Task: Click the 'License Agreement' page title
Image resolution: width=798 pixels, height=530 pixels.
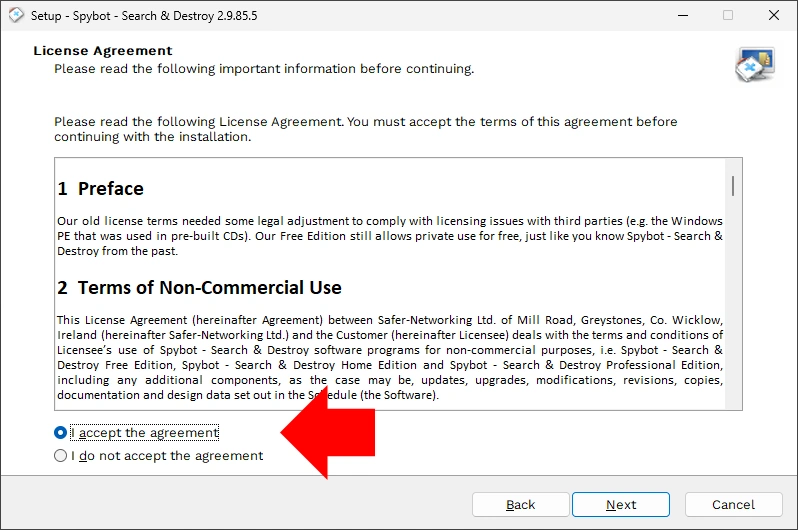Action: pos(103,51)
